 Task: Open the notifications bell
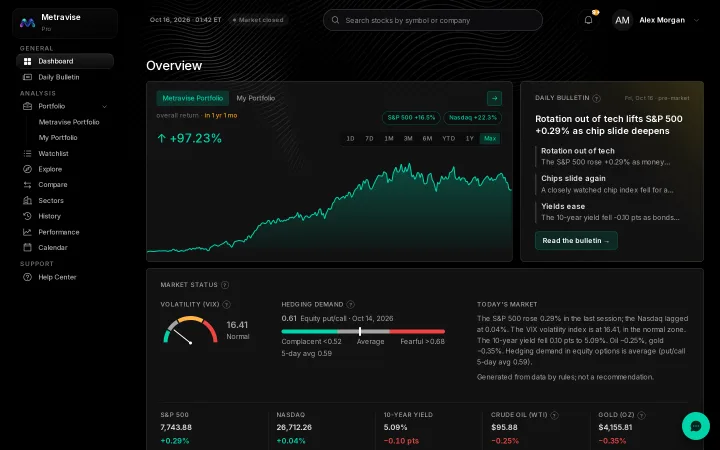coord(588,20)
